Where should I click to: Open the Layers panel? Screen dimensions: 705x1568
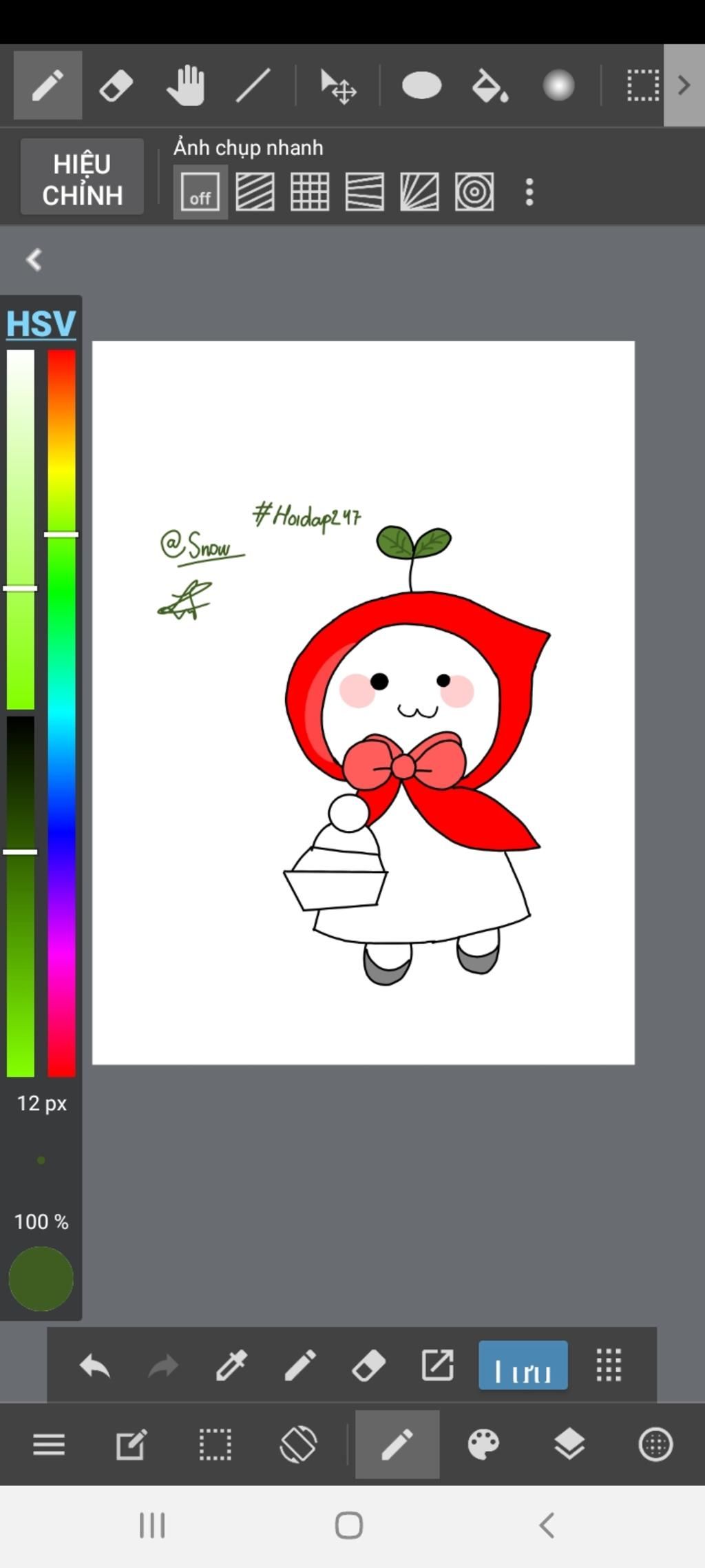tap(569, 1444)
